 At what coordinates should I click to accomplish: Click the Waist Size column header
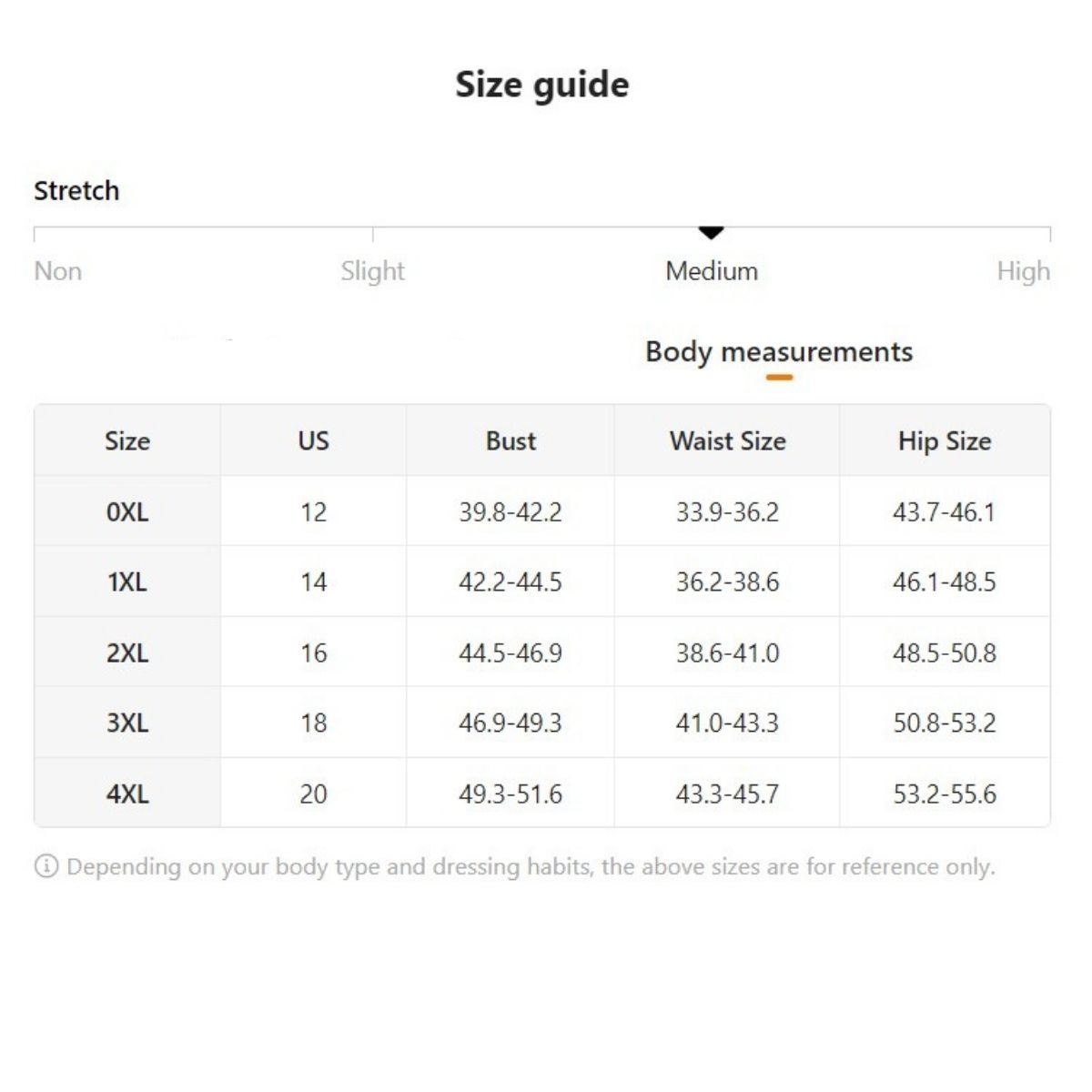pyautogui.click(x=727, y=441)
